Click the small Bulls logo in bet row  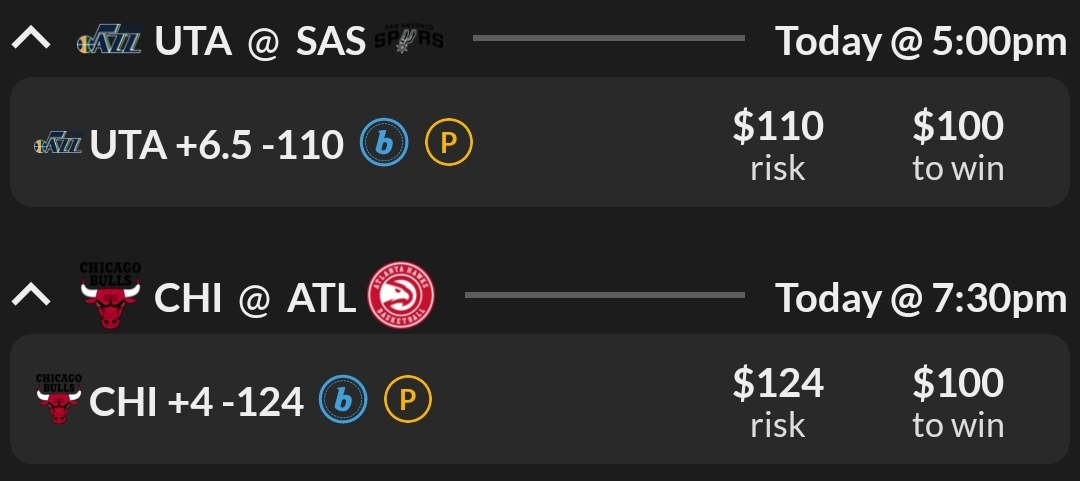(x=58, y=398)
